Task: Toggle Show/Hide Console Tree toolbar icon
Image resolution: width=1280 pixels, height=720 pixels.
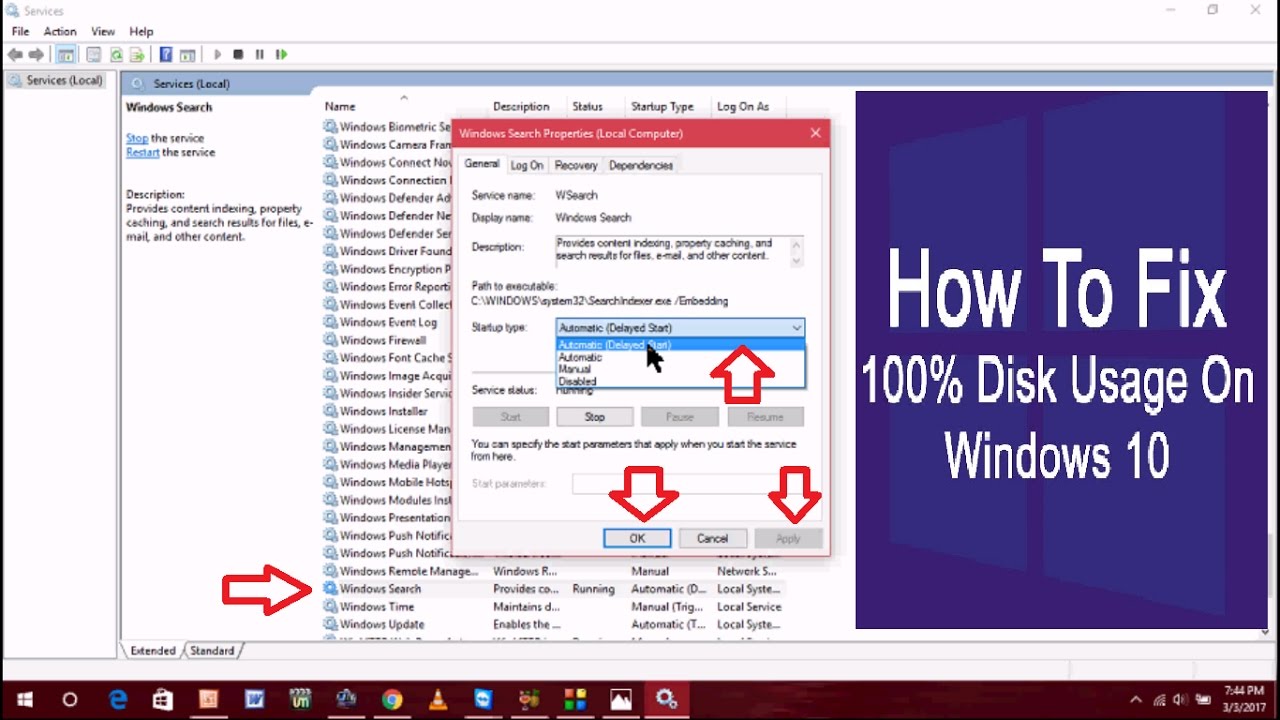Action: click(65, 55)
